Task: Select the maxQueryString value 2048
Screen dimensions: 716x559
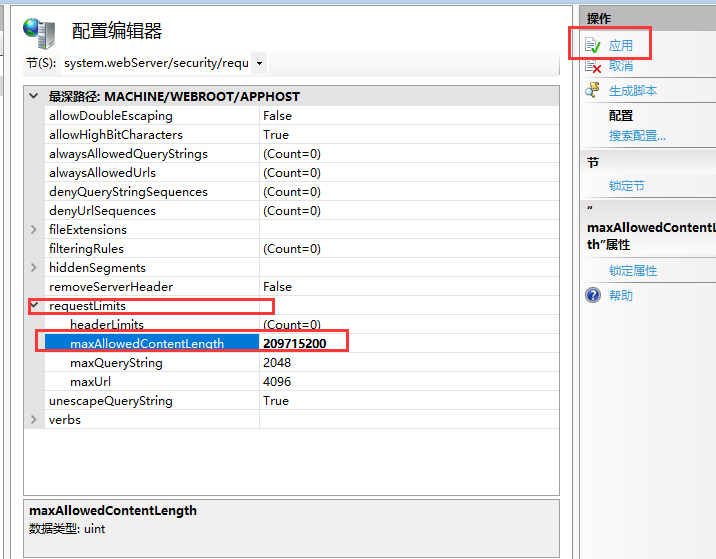Action: 276,363
